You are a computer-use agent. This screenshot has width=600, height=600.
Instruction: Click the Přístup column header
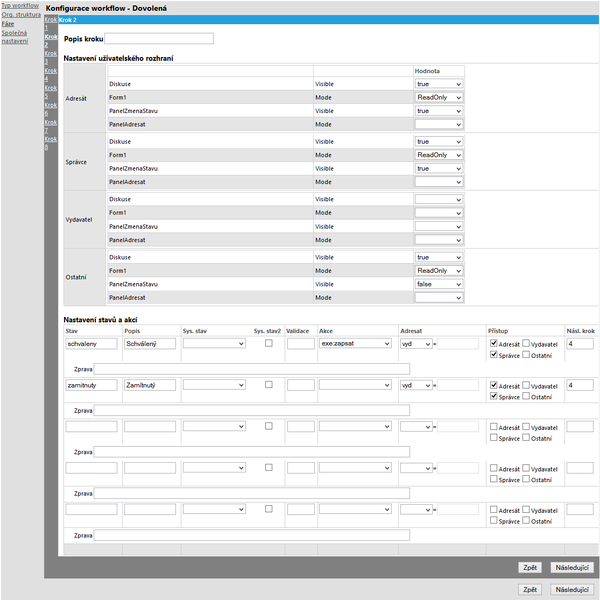pos(498,331)
